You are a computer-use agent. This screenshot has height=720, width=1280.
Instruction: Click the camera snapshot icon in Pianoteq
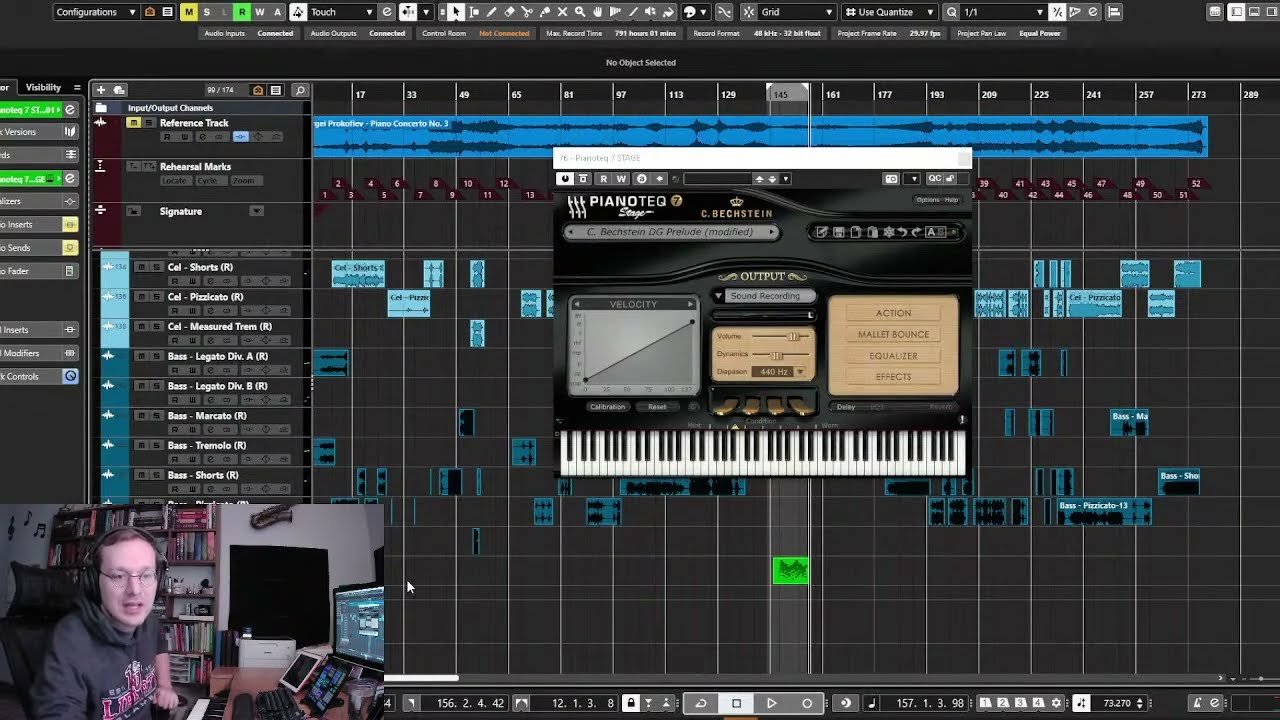pos(890,179)
